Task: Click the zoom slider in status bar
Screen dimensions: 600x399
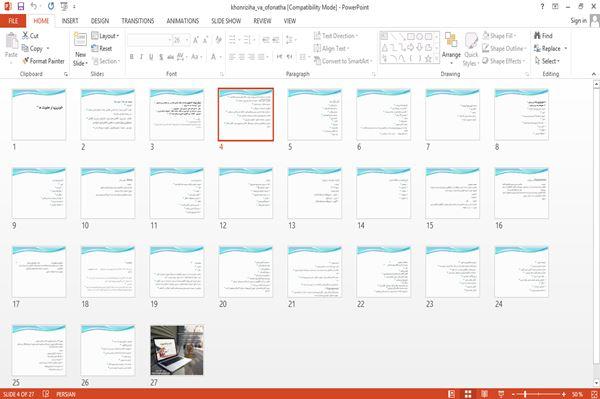Action: (538, 394)
